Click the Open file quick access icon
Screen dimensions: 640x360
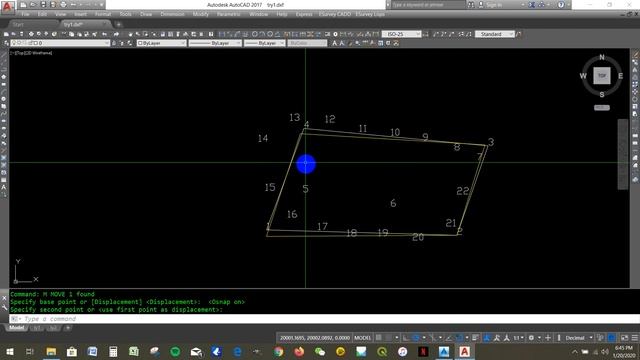coord(33,5)
